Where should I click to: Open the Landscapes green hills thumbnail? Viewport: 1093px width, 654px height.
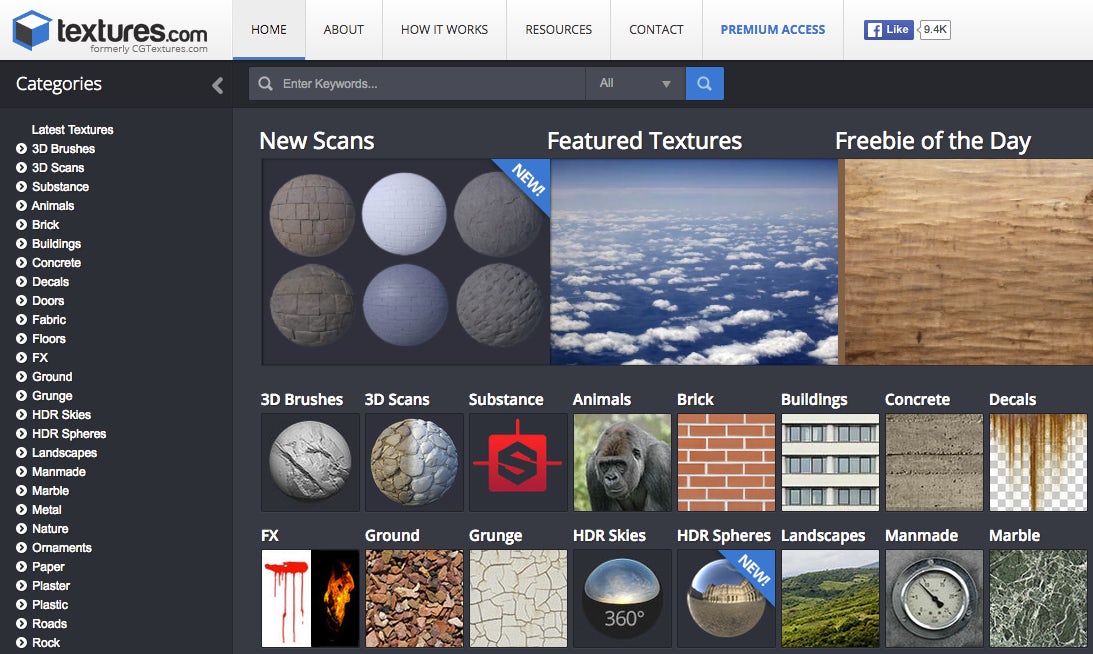pyautogui.click(x=830, y=598)
